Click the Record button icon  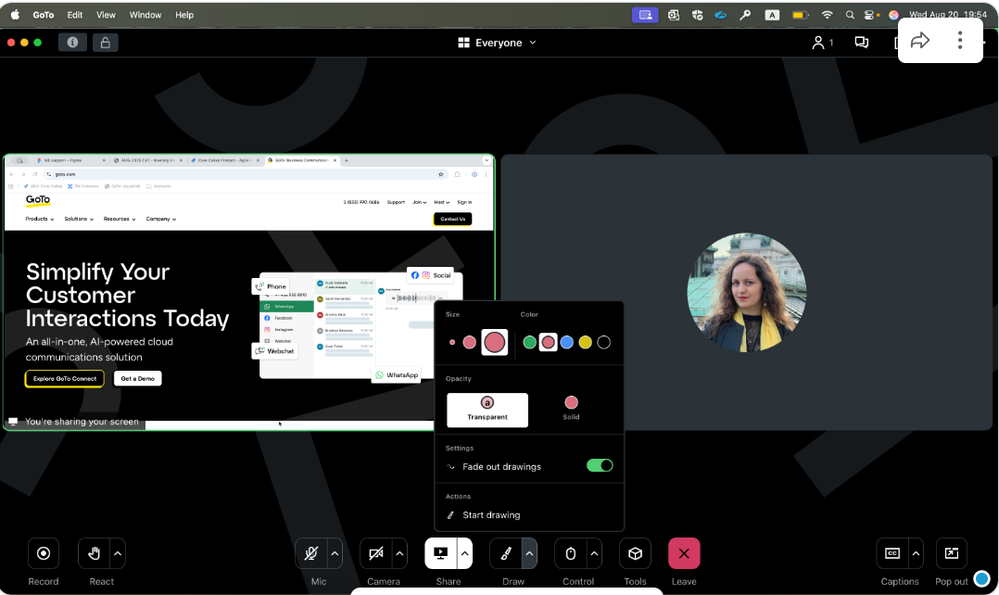click(43, 553)
